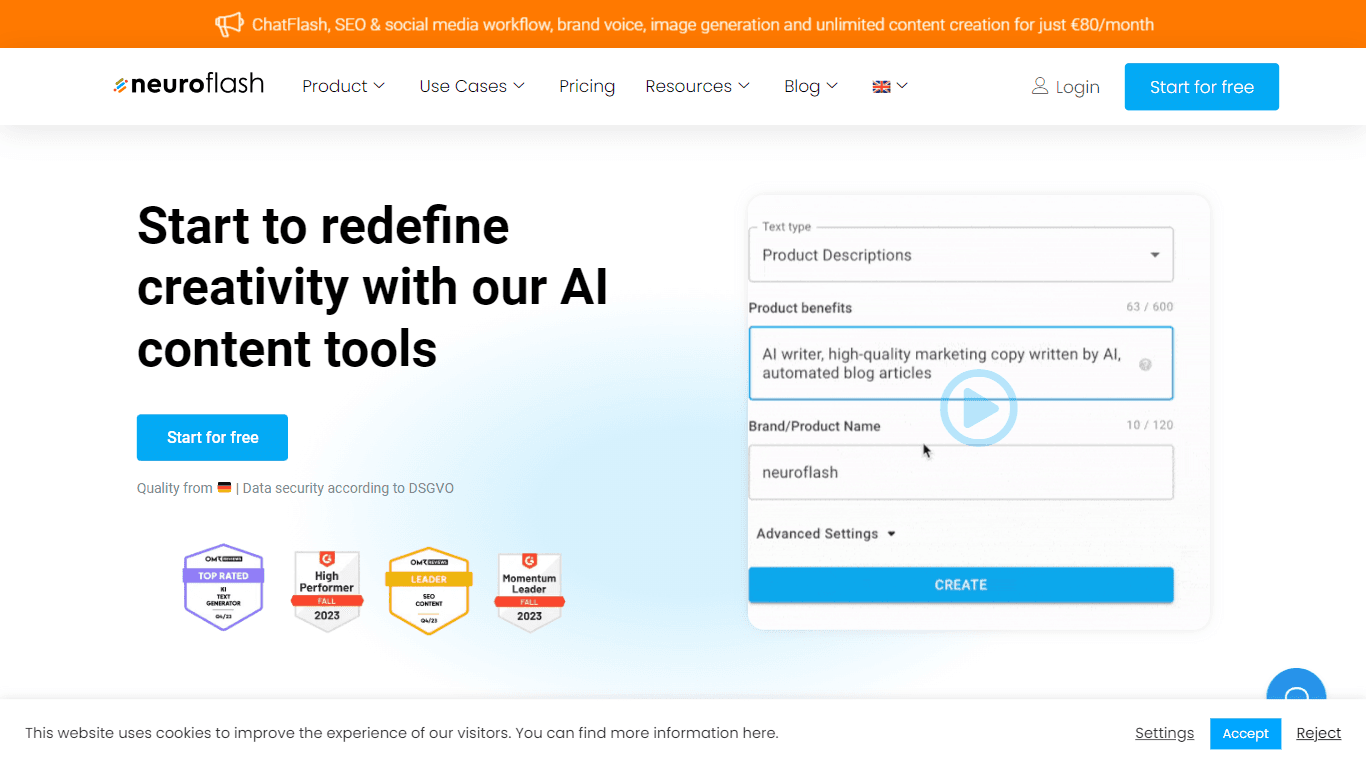1366x768 pixels.
Task: Click the Brand/Product Name input field
Action: pyautogui.click(x=961, y=472)
